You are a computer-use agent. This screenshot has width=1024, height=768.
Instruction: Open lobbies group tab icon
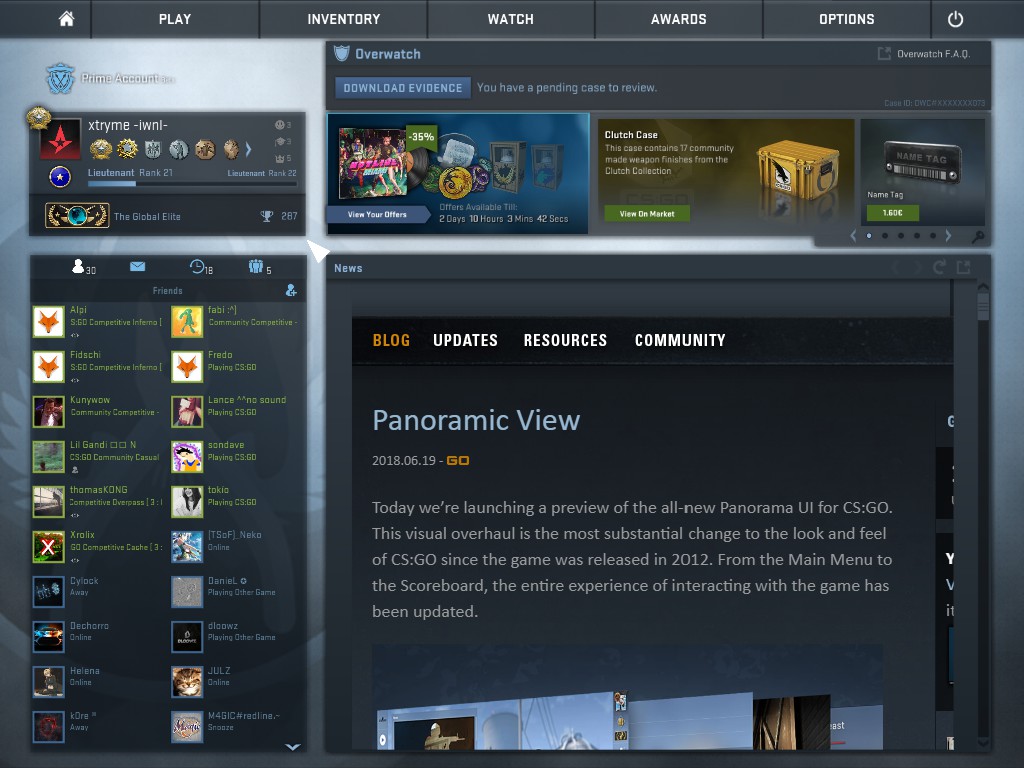click(x=255, y=266)
